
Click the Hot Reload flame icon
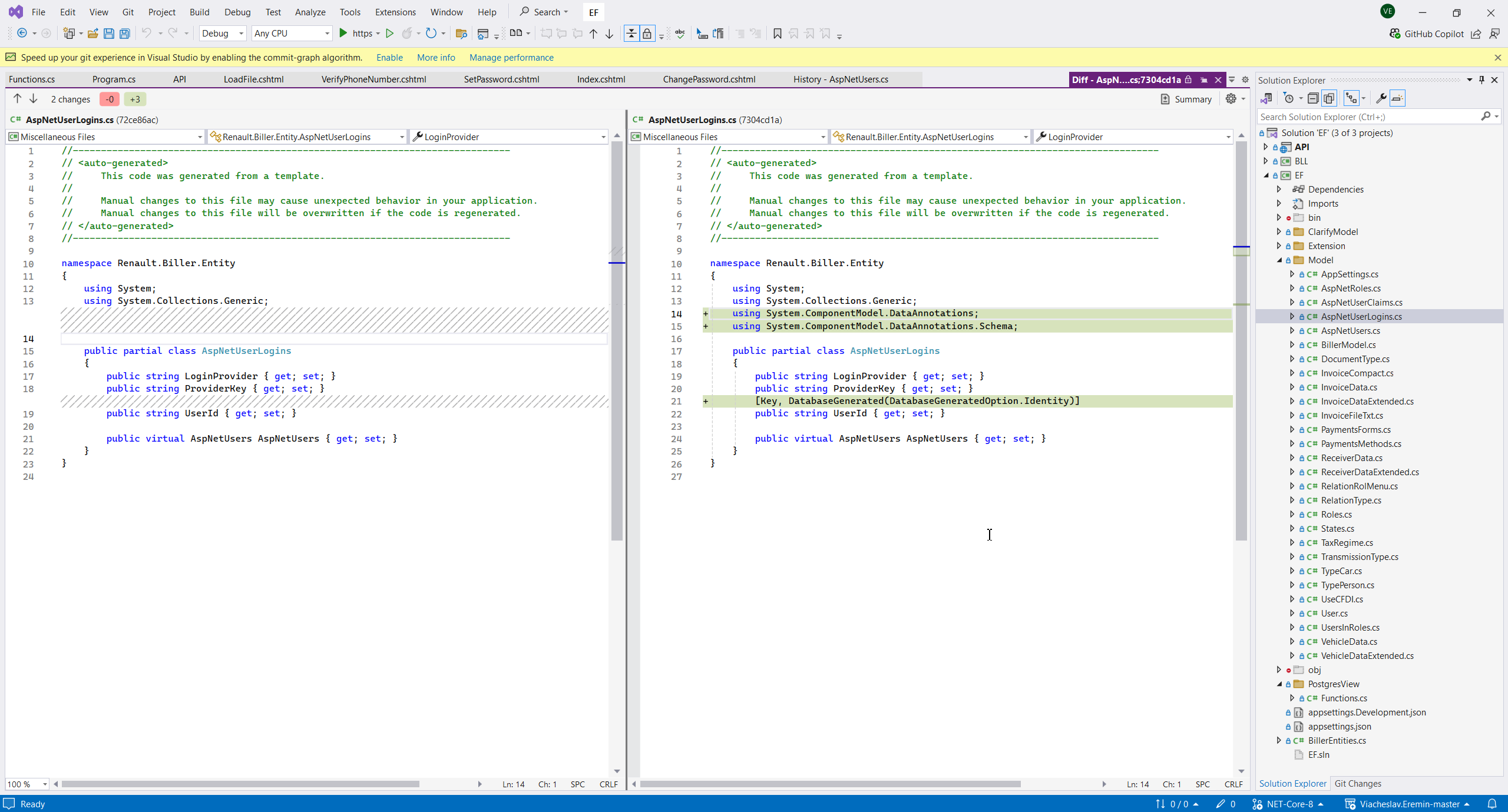coord(407,34)
